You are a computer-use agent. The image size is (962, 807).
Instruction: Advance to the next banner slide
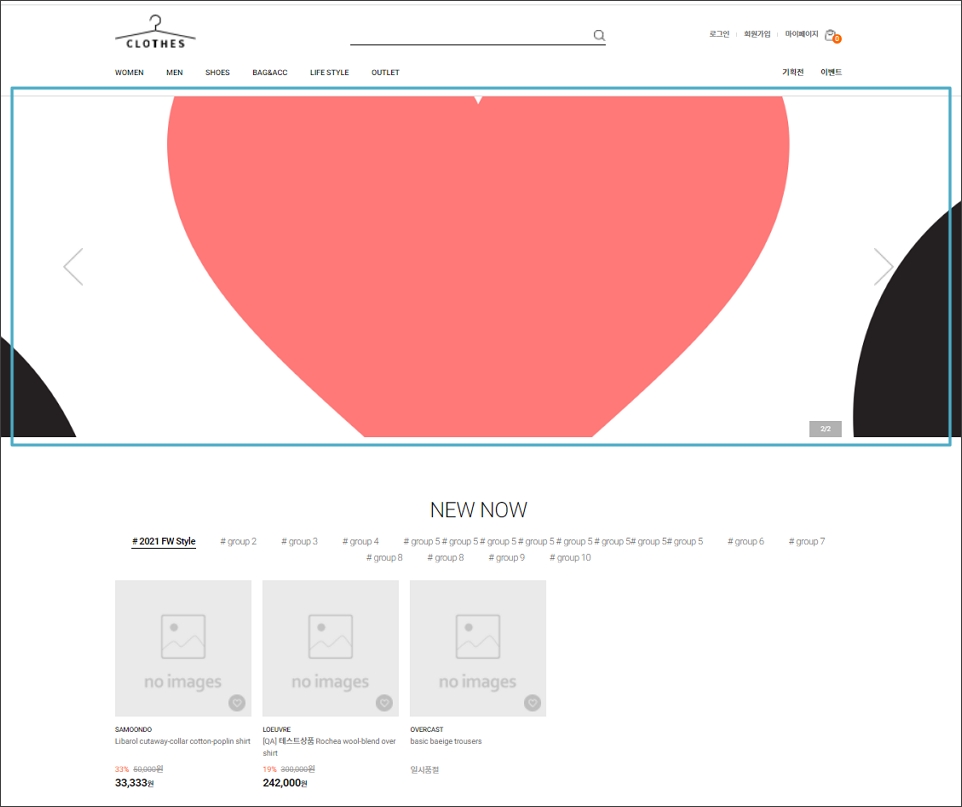(x=883, y=267)
